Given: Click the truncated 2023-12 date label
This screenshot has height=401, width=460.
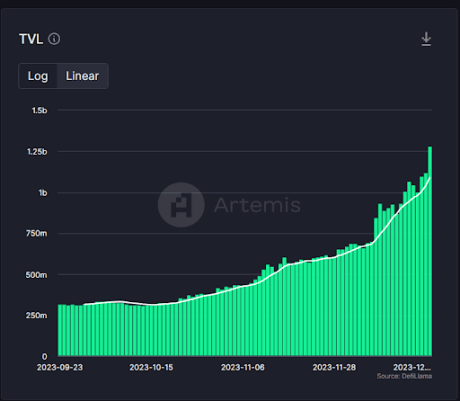Looking at the screenshot, I should pos(412,367).
